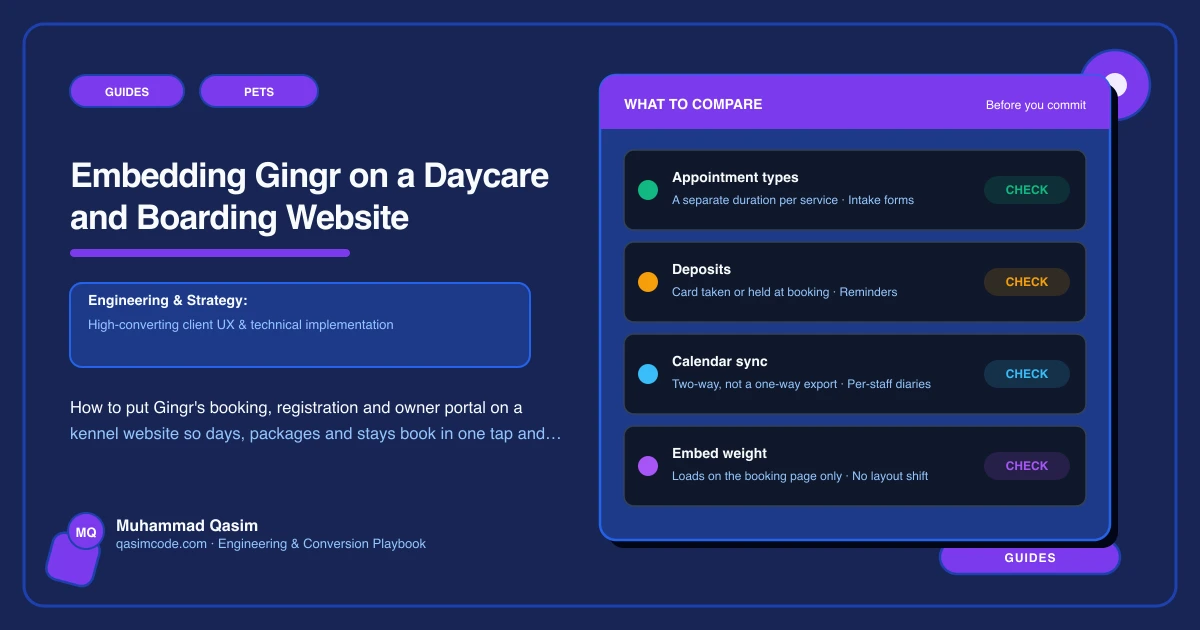Click the round badge above comparison card
Screen dimensions: 1200x630
coord(1116,85)
